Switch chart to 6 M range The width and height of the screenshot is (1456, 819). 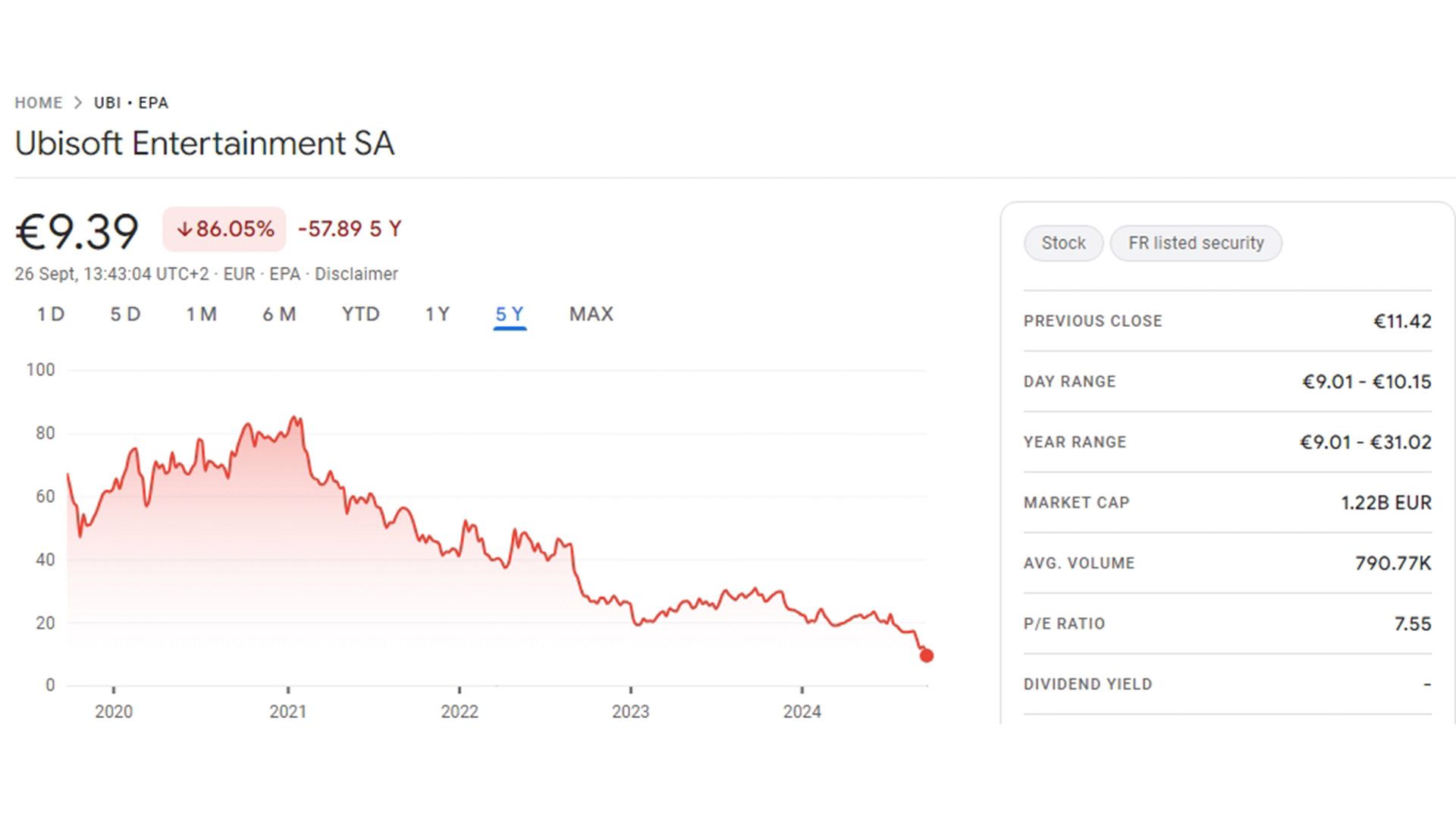coord(279,314)
